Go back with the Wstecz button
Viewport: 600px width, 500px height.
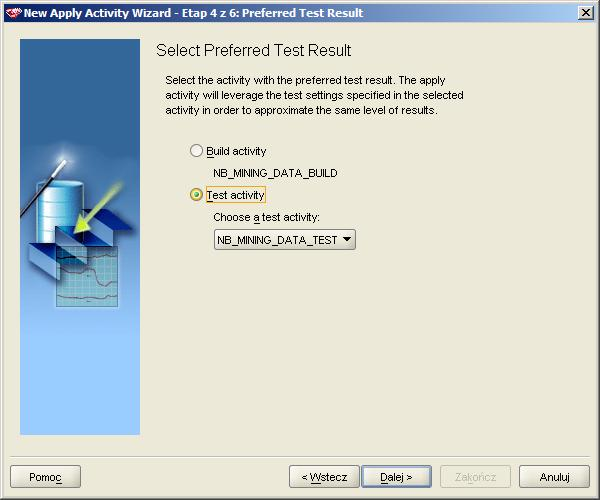point(324,477)
